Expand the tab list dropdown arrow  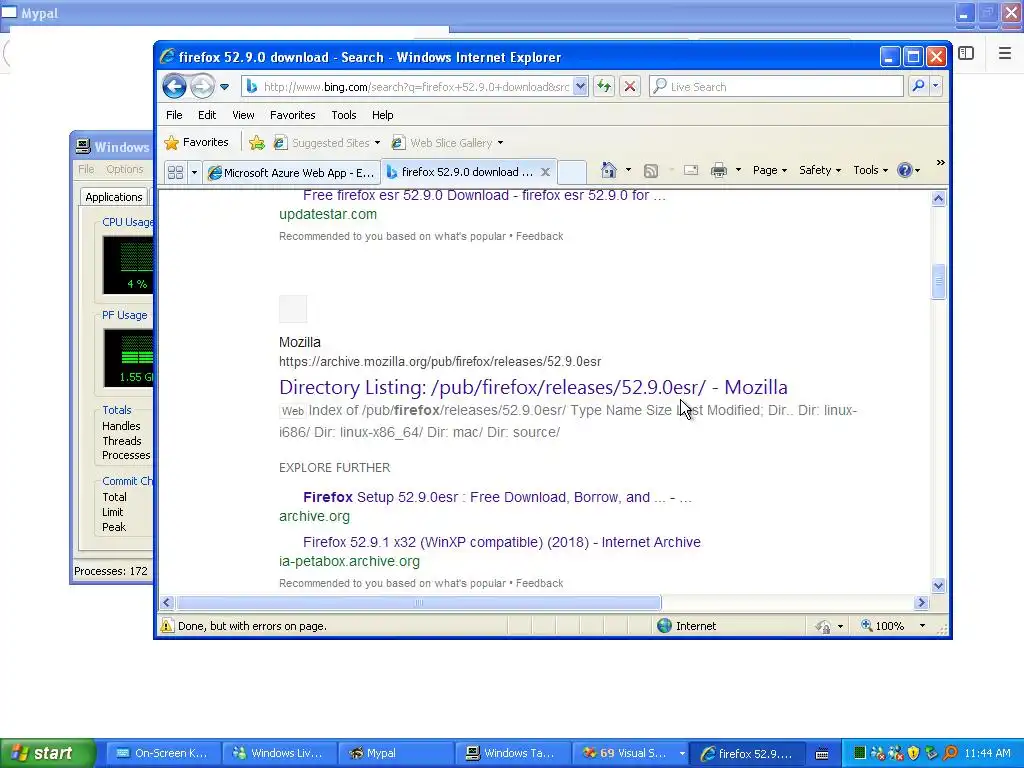point(194,172)
